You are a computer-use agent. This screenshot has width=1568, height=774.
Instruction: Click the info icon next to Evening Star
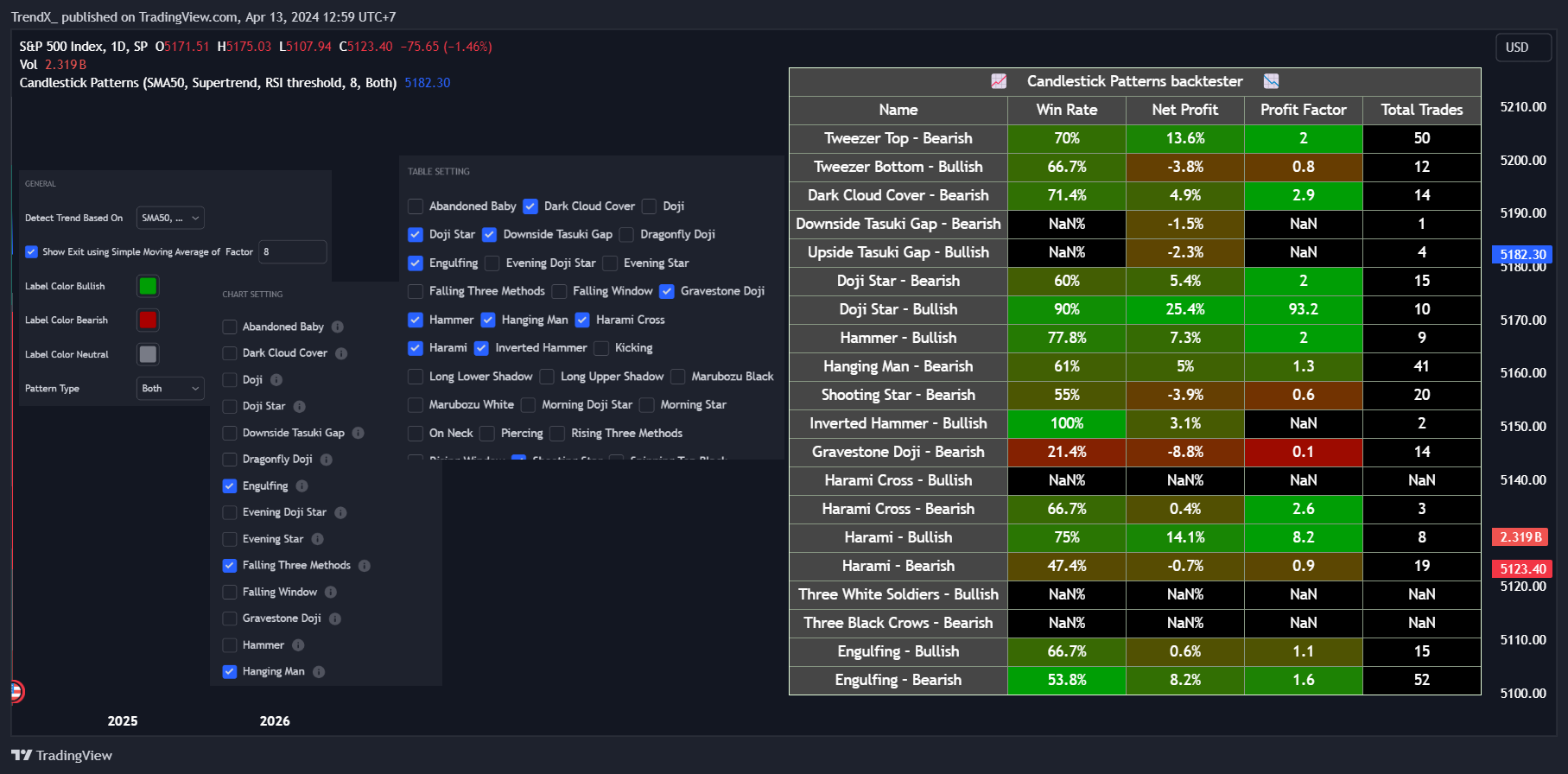[317, 539]
